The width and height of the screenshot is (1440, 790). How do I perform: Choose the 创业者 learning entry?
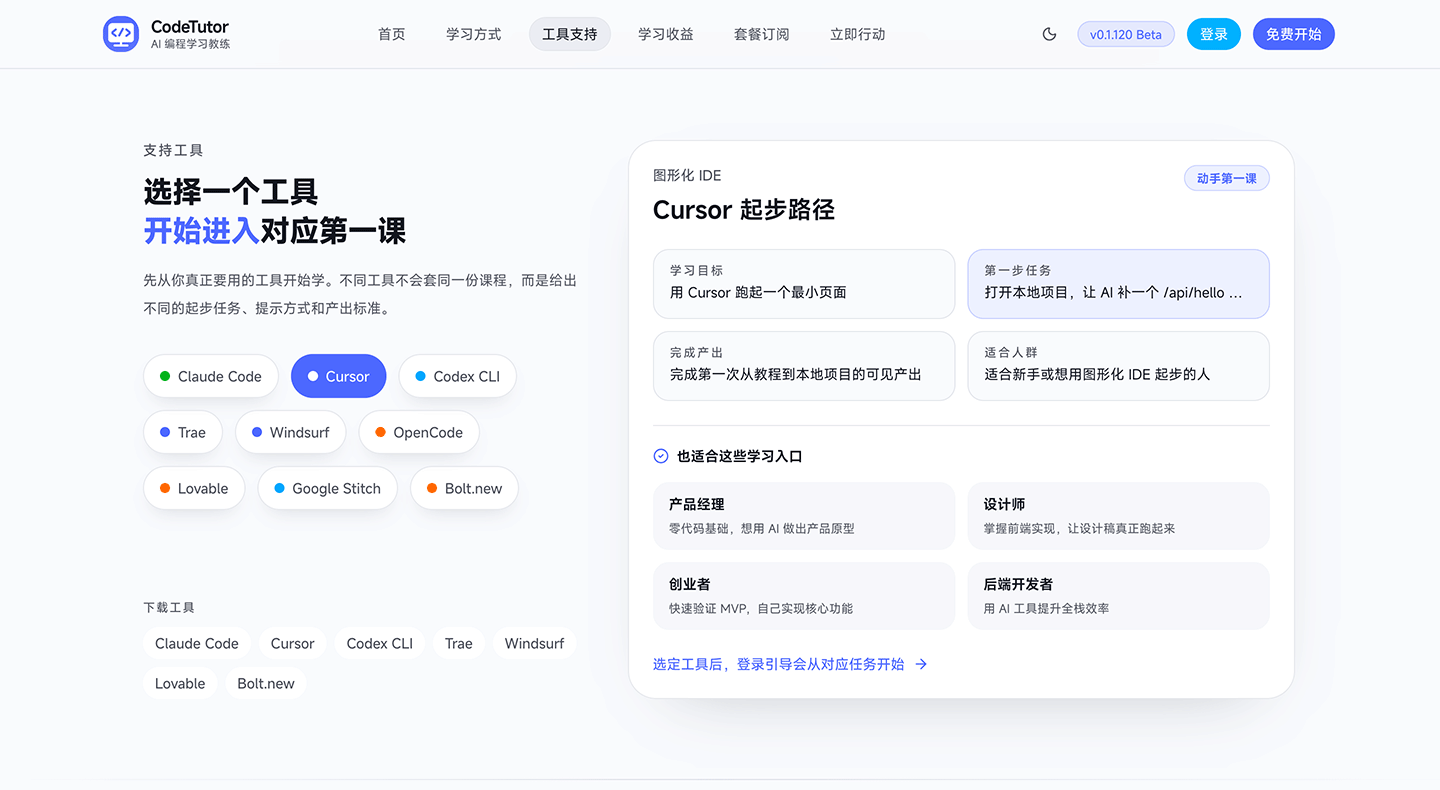tap(804, 596)
